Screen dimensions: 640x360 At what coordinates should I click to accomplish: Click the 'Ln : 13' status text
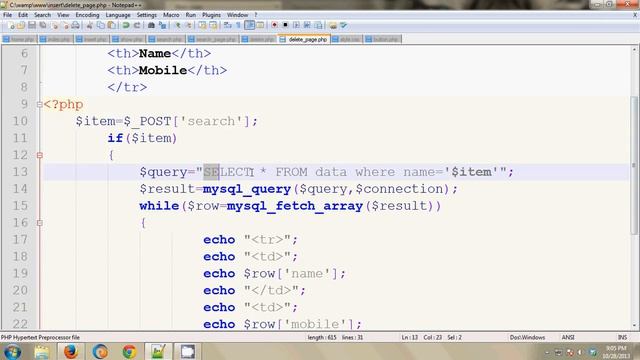pos(410,338)
